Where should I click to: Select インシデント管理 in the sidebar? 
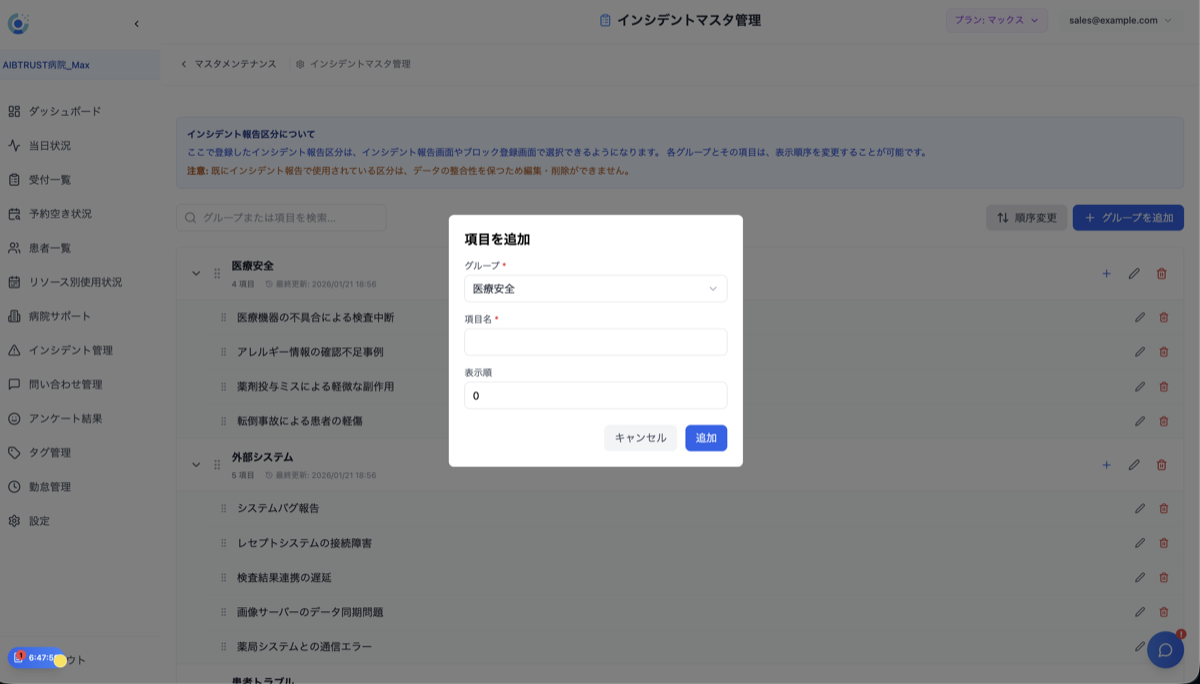[70, 351]
